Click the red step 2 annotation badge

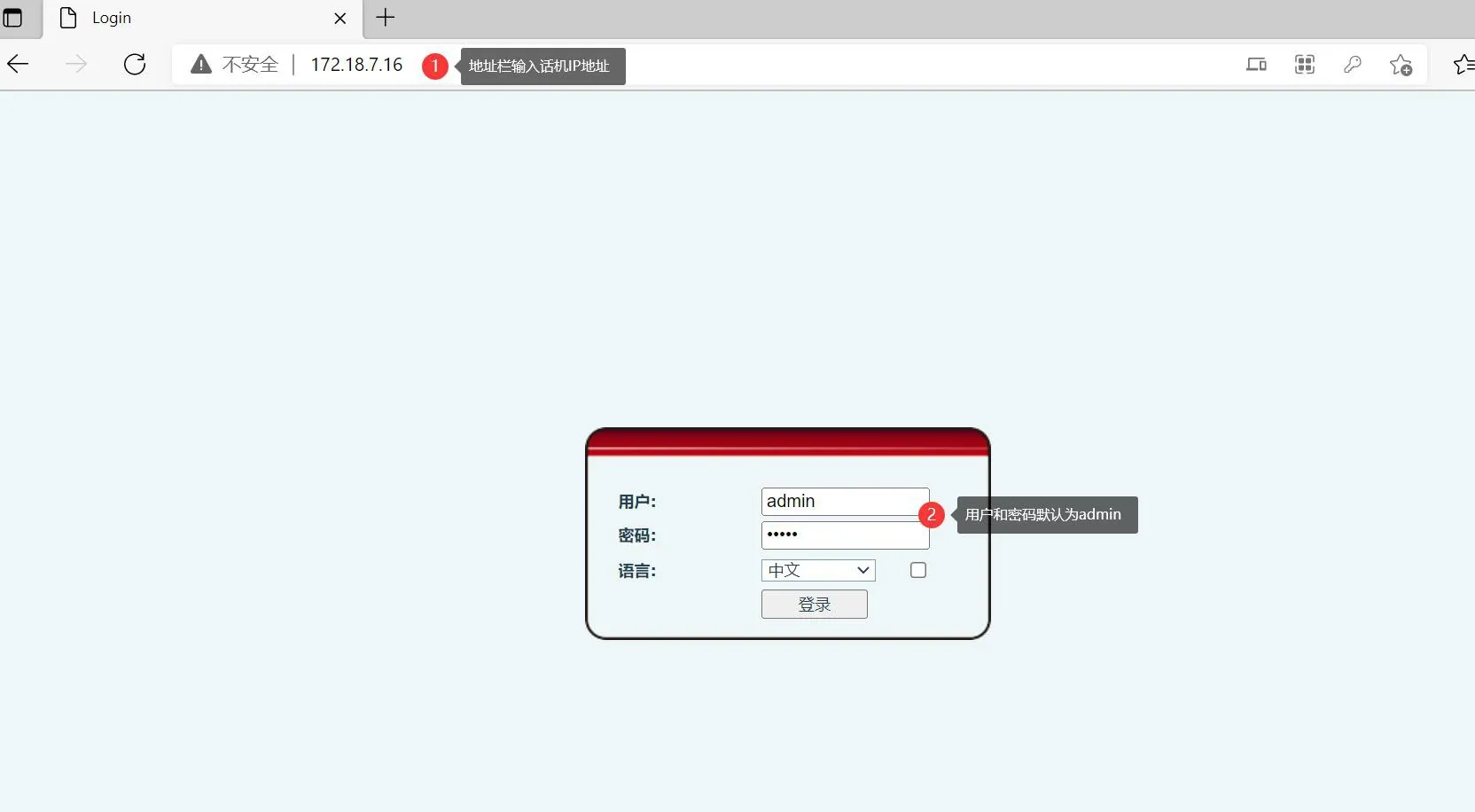[932, 514]
